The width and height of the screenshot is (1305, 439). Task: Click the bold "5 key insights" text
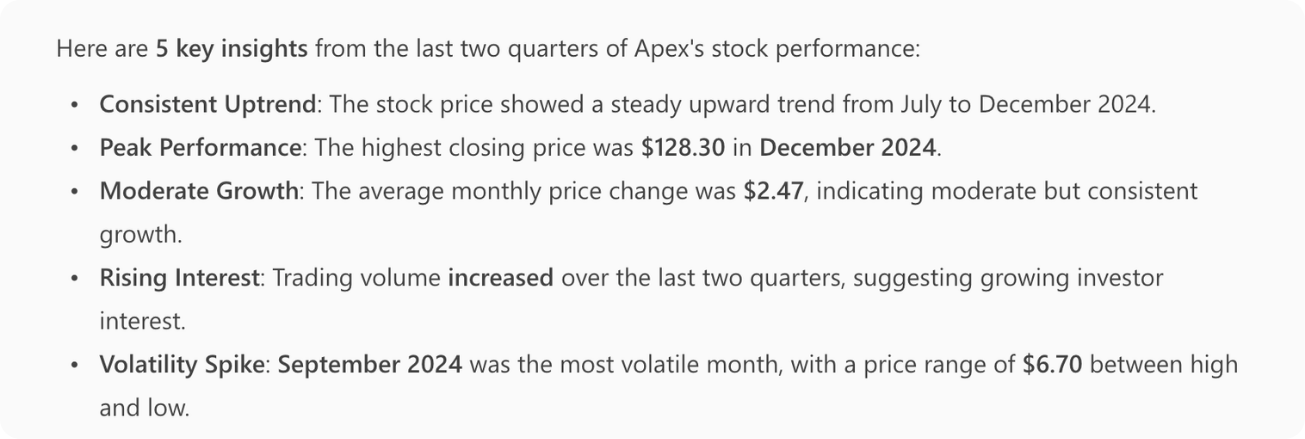point(231,49)
